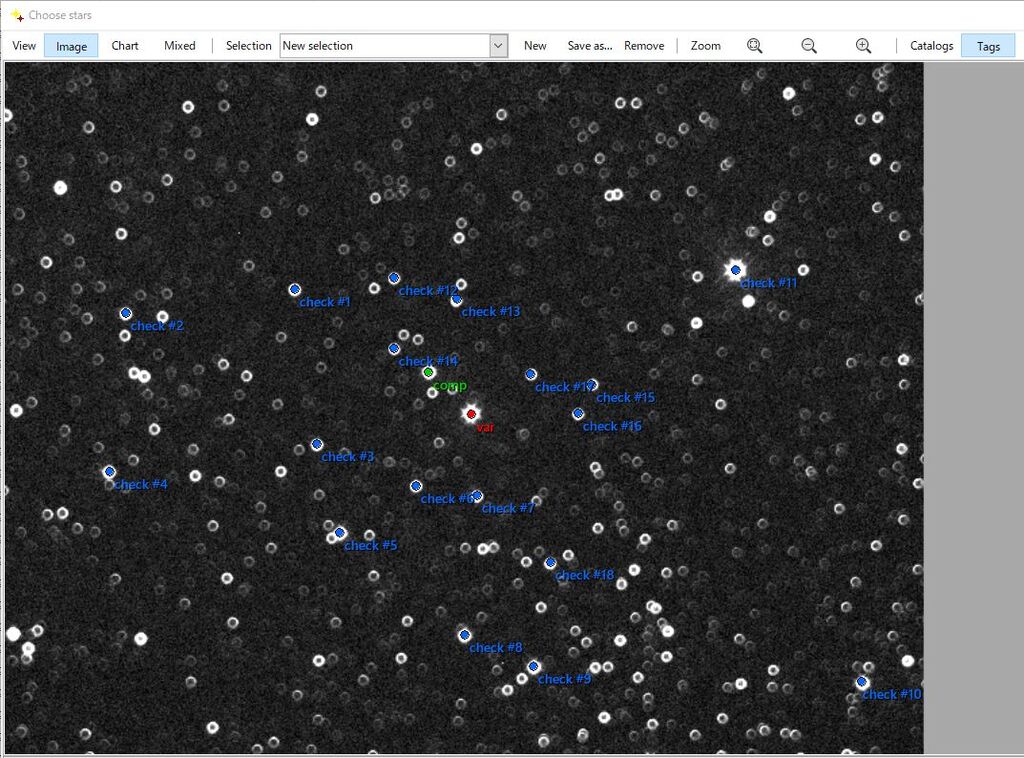Click the check #12 star marker
The height and width of the screenshot is (758, 1024).
coord(394,278)
